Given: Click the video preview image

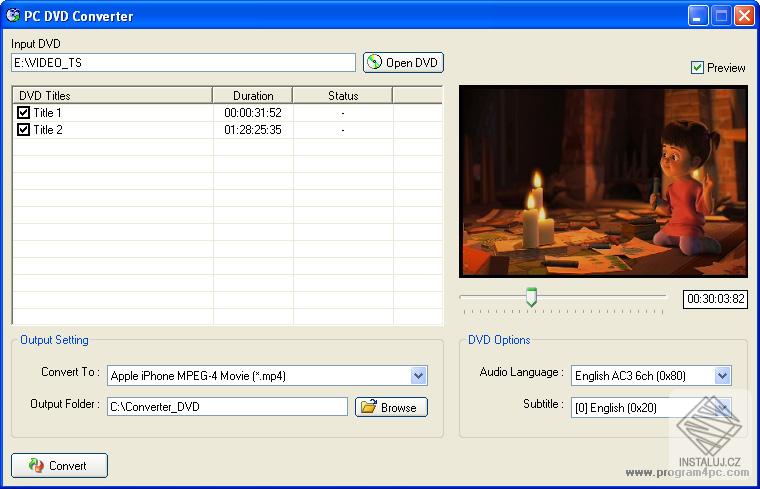Looking at the screenshot, I should (x=603, y=181).
